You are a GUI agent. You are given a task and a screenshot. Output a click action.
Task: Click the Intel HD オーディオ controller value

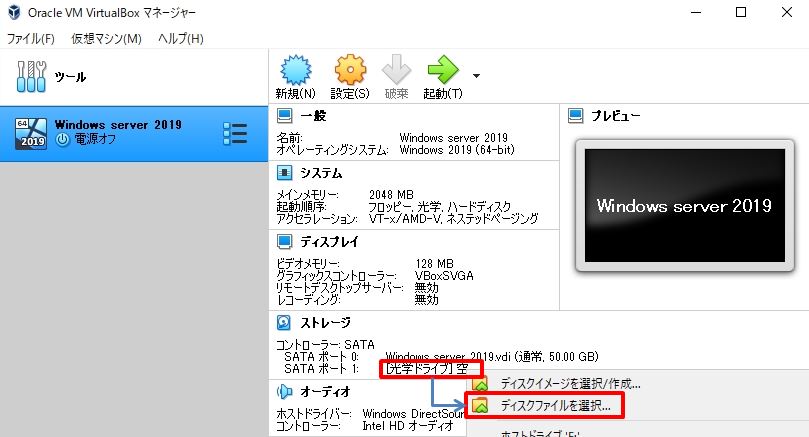[408, 426]
